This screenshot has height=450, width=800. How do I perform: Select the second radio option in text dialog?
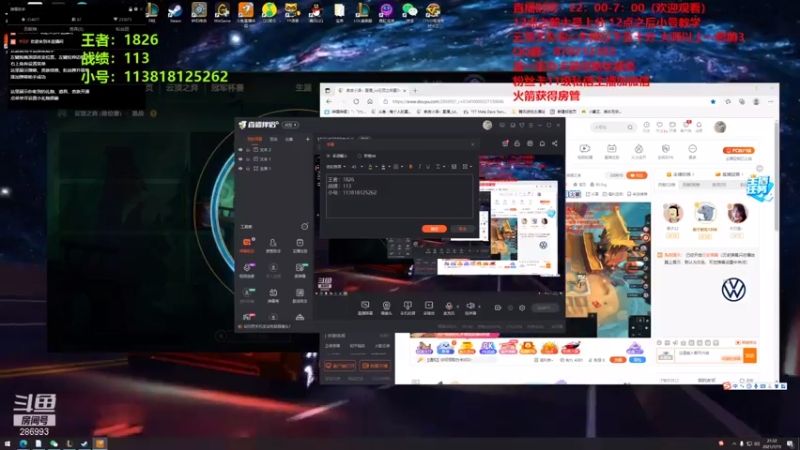[360, 156]
